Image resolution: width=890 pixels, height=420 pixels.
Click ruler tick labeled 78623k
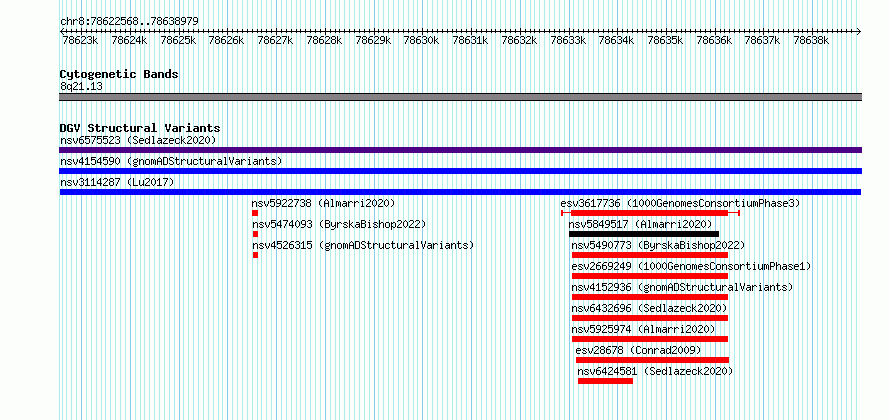81,40
